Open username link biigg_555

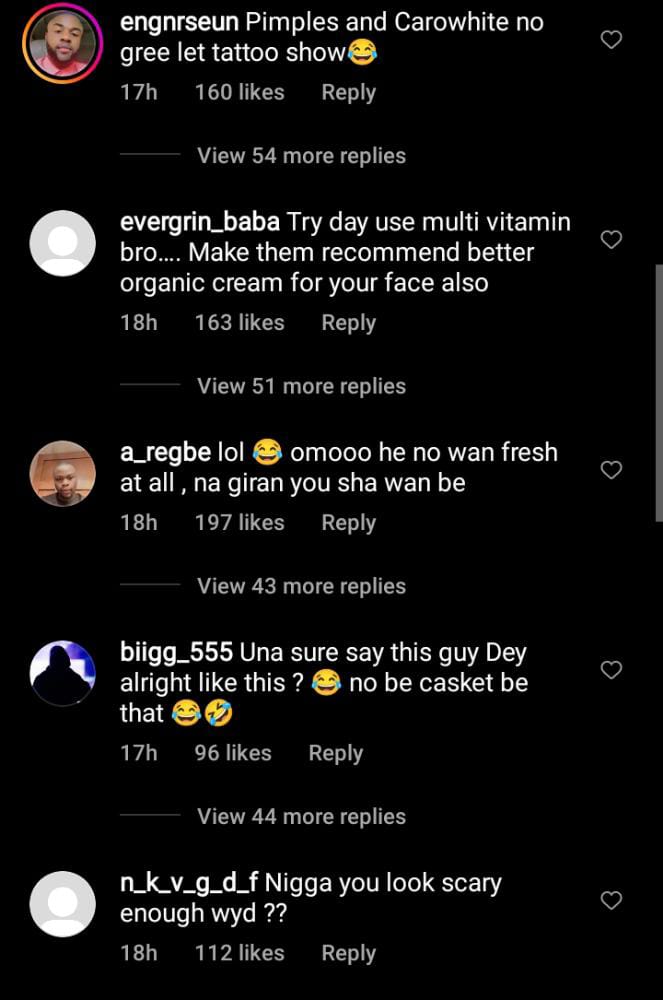176,653
